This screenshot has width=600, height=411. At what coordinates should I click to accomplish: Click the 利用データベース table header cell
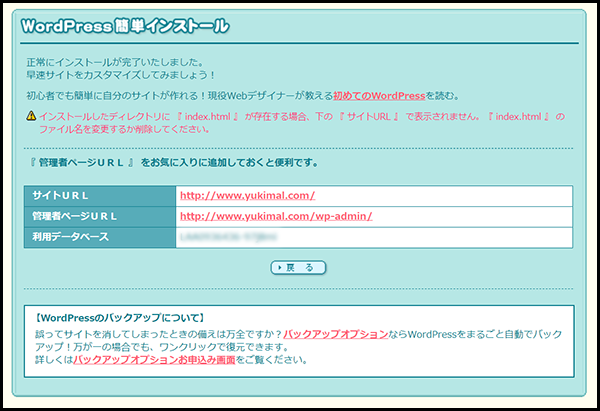[99, 237]
